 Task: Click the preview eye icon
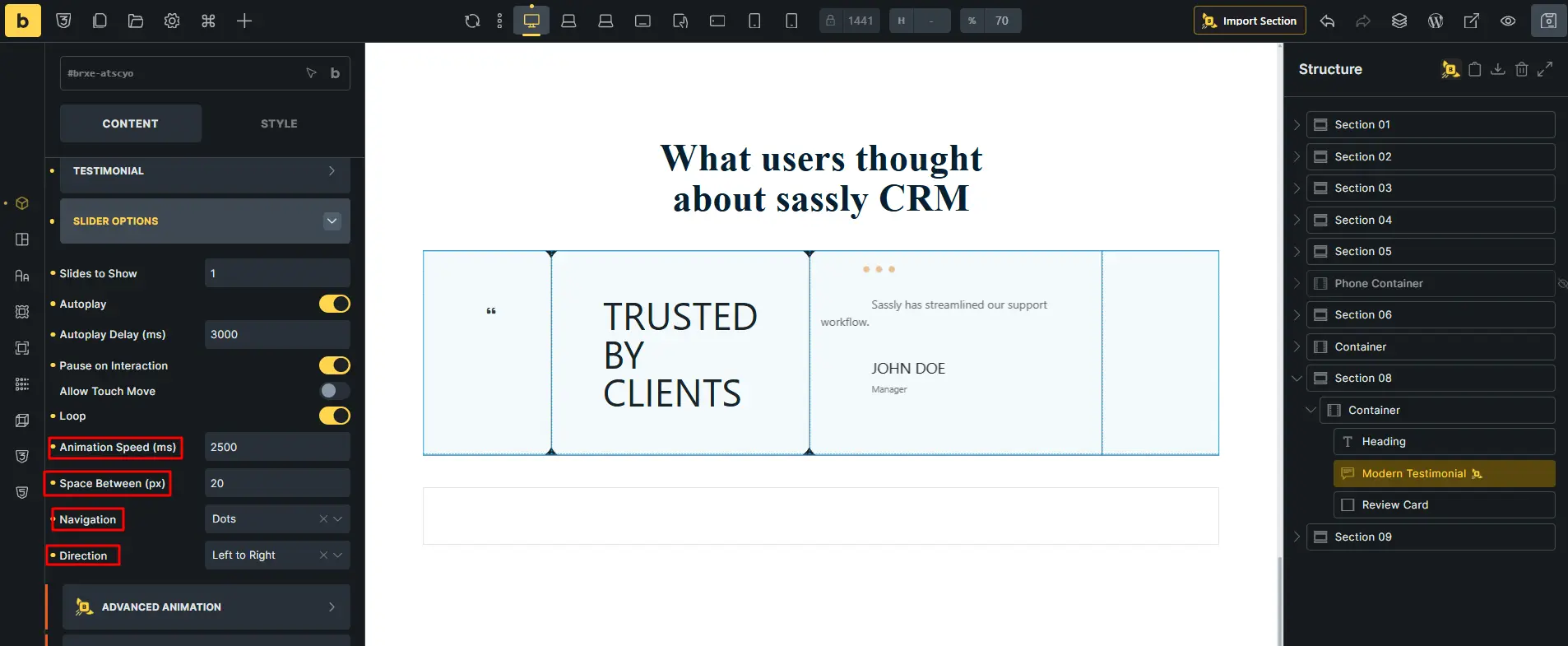[x=1508, y=21]
